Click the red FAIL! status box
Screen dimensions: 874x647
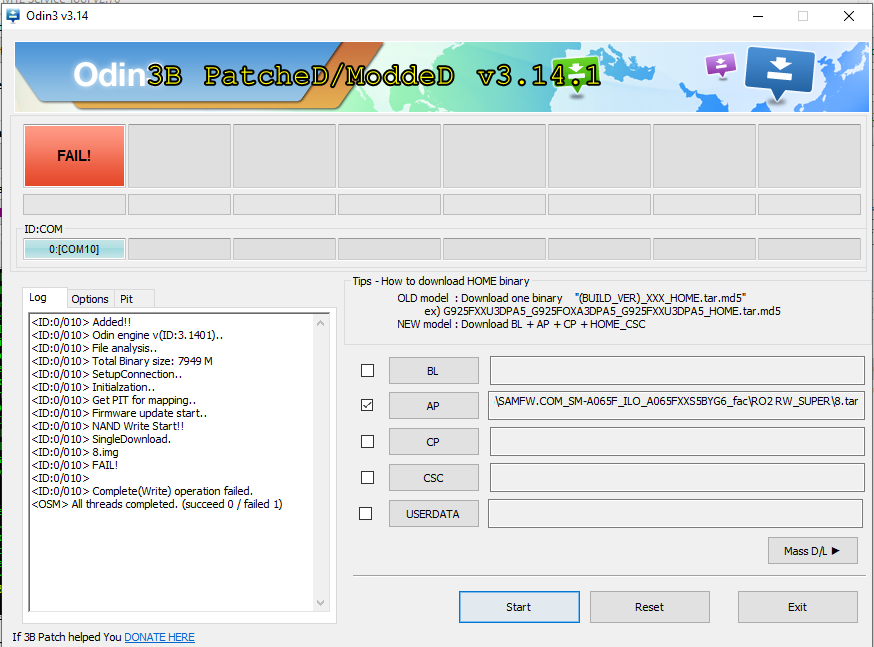[74, 156]
